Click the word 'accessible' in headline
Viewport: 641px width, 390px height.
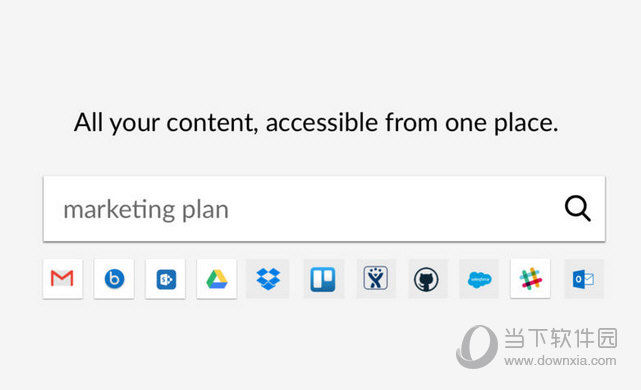pos(322,122)
